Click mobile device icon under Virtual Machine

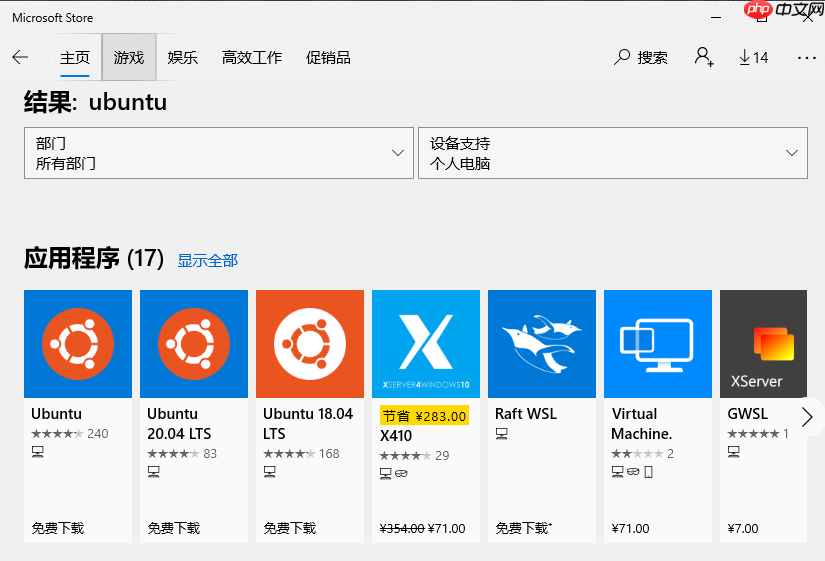[648, 472]
